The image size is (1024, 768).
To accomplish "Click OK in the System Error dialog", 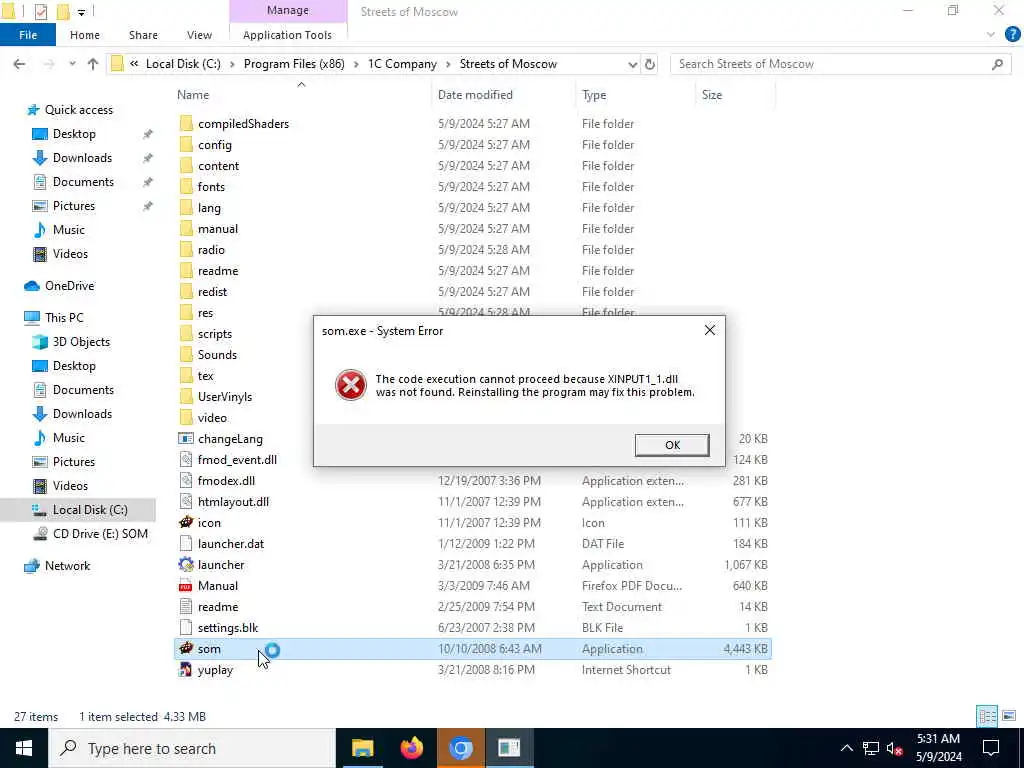I will [672, 445].
